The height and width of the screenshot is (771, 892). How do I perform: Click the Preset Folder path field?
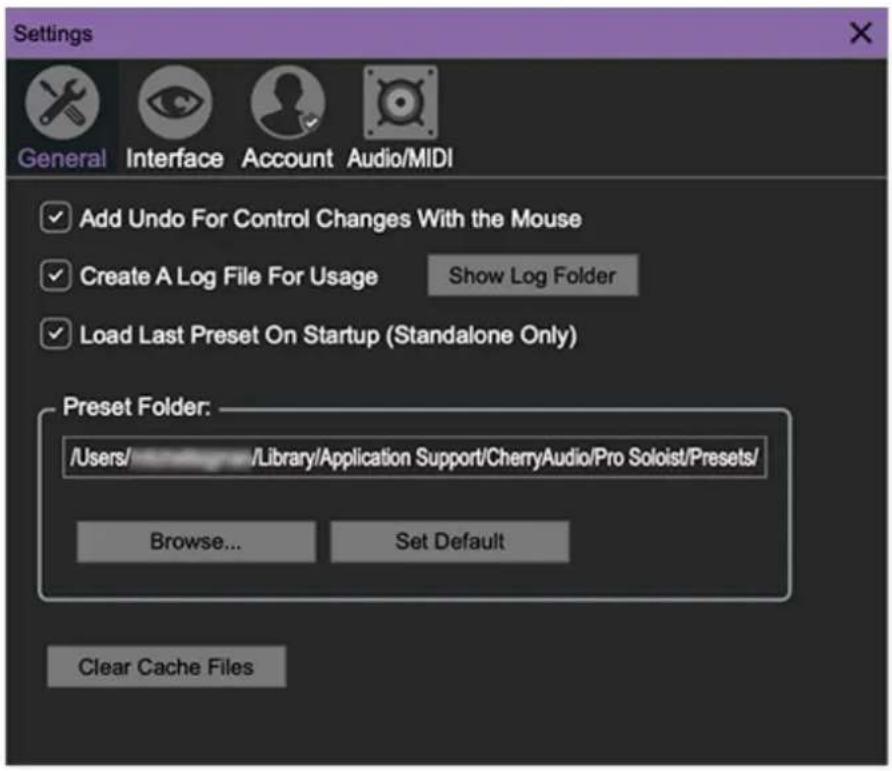pos(415,457)
